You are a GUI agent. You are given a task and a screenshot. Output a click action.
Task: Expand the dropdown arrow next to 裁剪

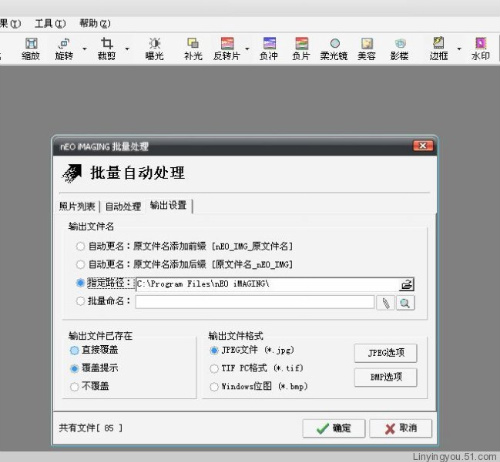coord(127,49)
